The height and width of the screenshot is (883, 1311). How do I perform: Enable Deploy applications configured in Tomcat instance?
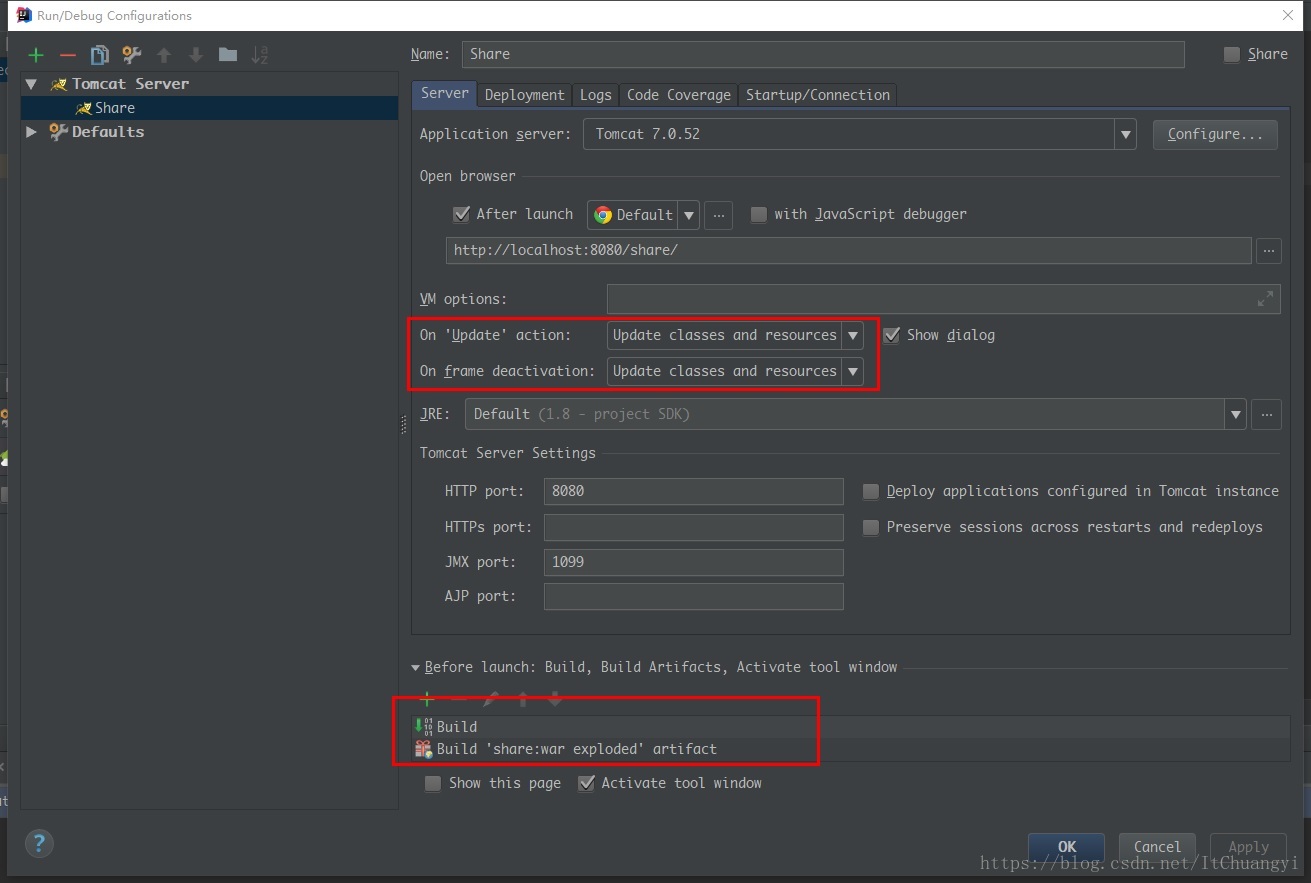pos(871,491)
